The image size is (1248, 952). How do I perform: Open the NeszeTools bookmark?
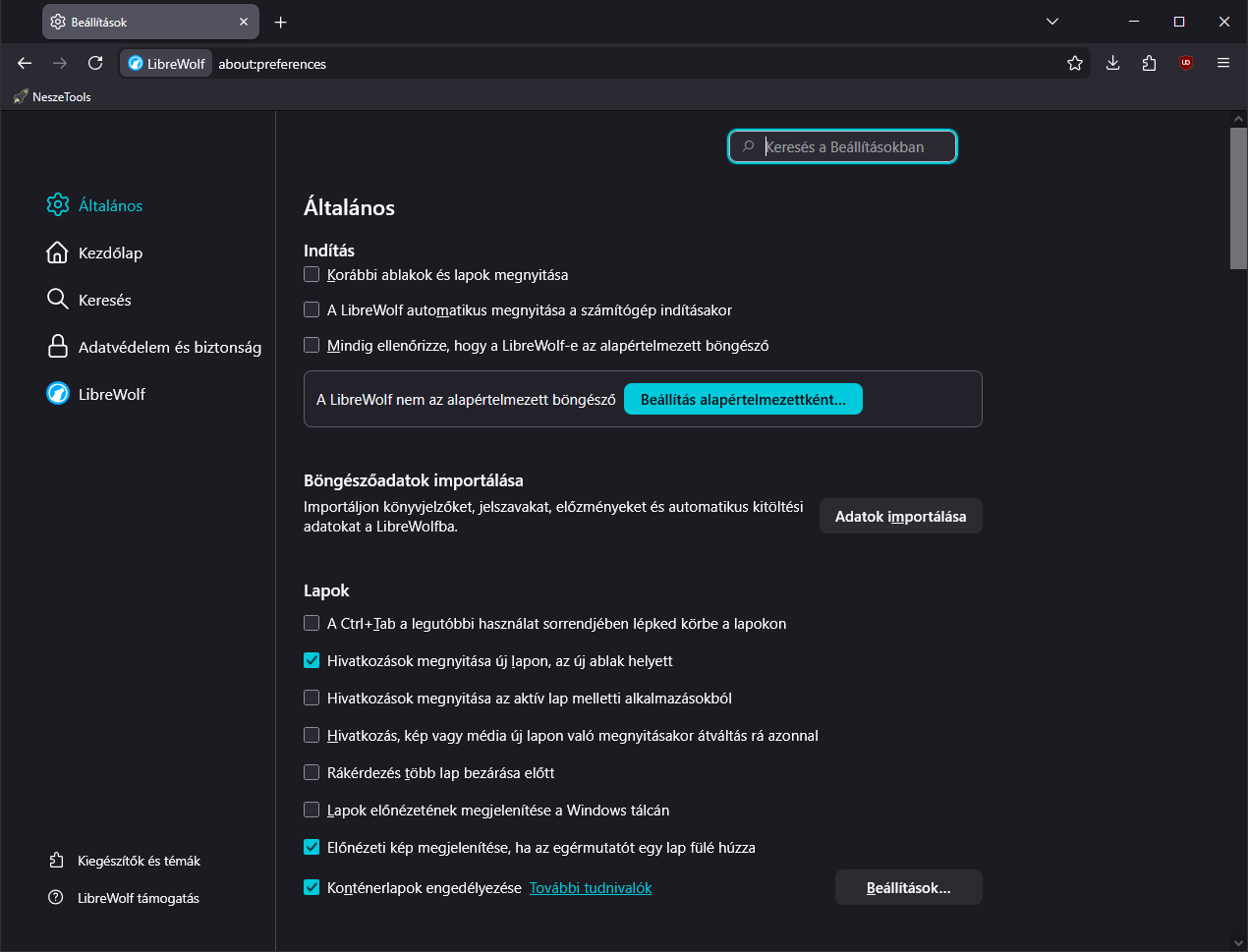click(52, 96)
